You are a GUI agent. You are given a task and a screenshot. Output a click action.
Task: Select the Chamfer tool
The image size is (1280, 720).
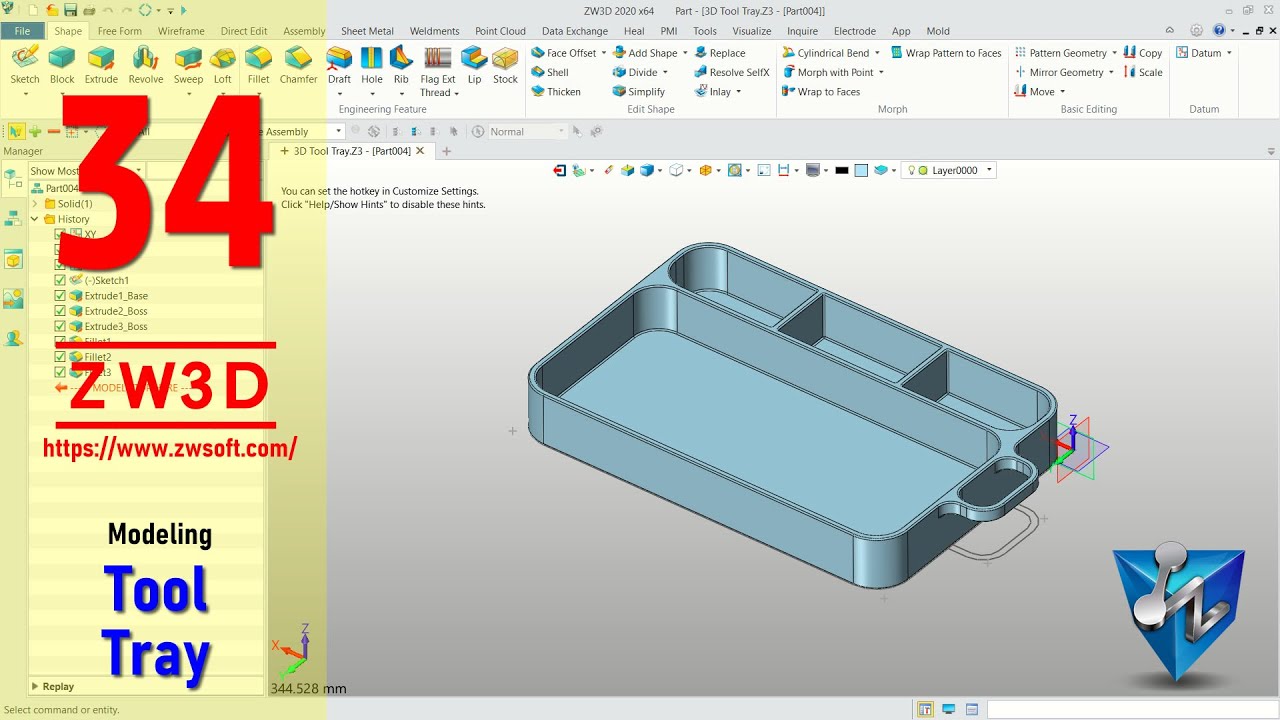(298, 65)
